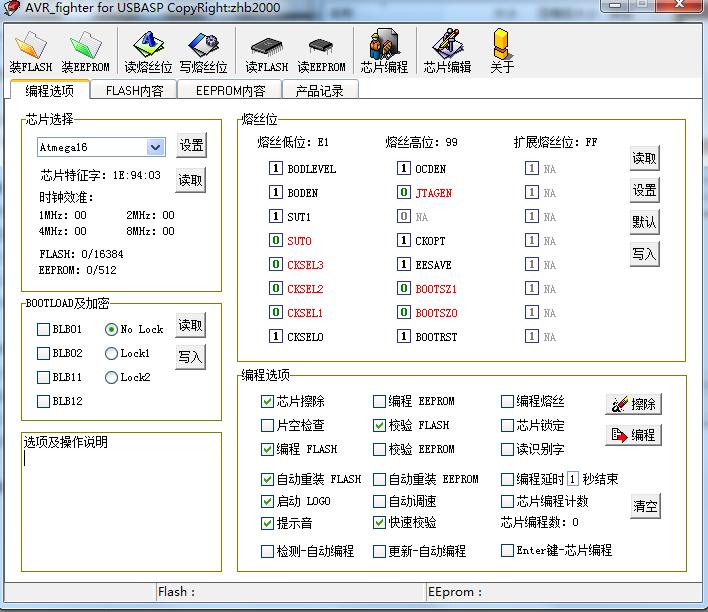The image size is (708, 612).
Task: Expand the Atmega16 chip selection dropdown
Action: pyautogui.click(x=155, y=147)
